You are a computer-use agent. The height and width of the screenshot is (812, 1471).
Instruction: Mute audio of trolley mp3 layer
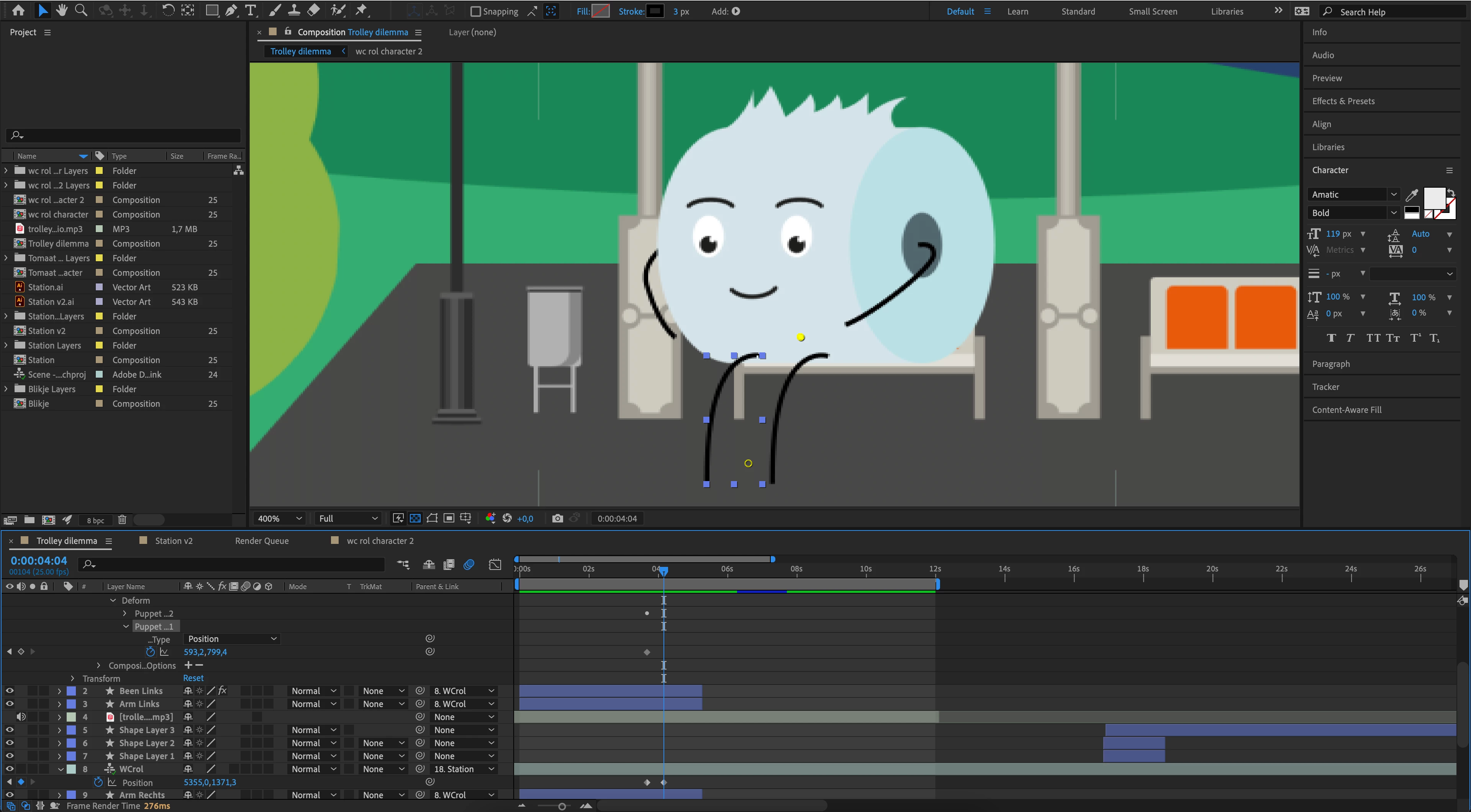point(21,717)
